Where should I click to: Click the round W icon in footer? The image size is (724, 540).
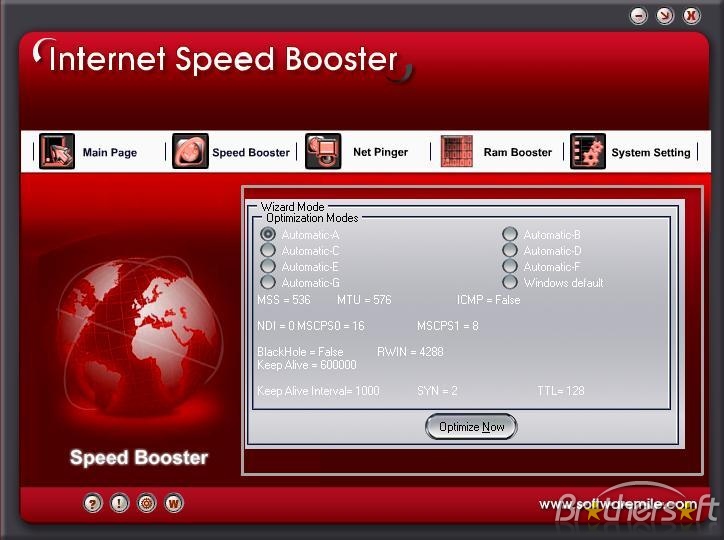click(x=174, y=503)
